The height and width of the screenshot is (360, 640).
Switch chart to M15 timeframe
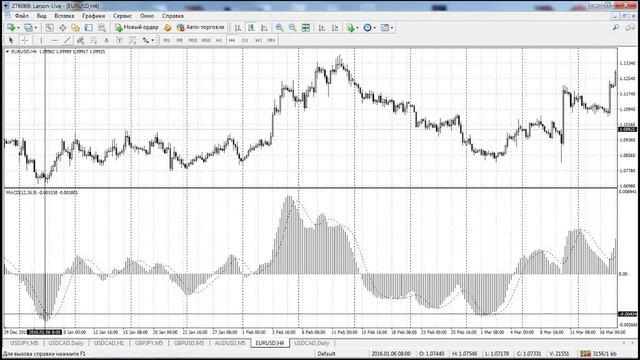[193, 40]
